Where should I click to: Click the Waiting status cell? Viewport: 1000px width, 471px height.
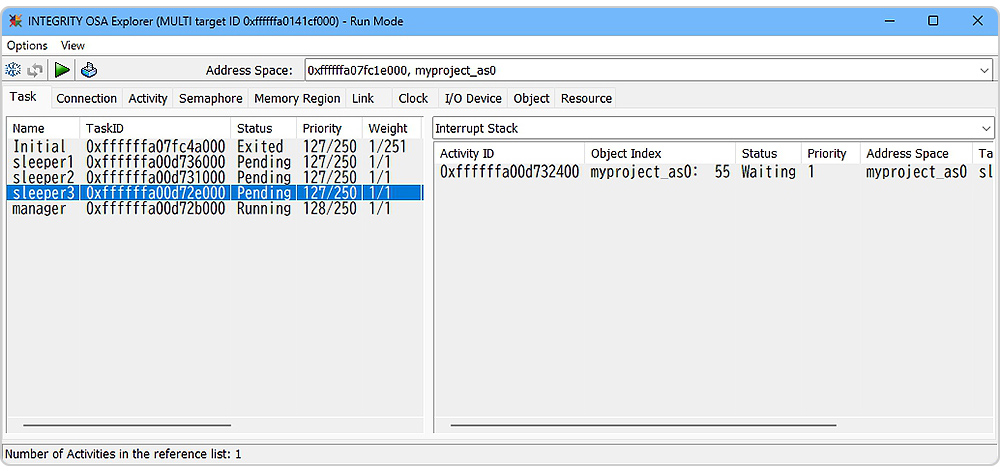tap(768, 172)
